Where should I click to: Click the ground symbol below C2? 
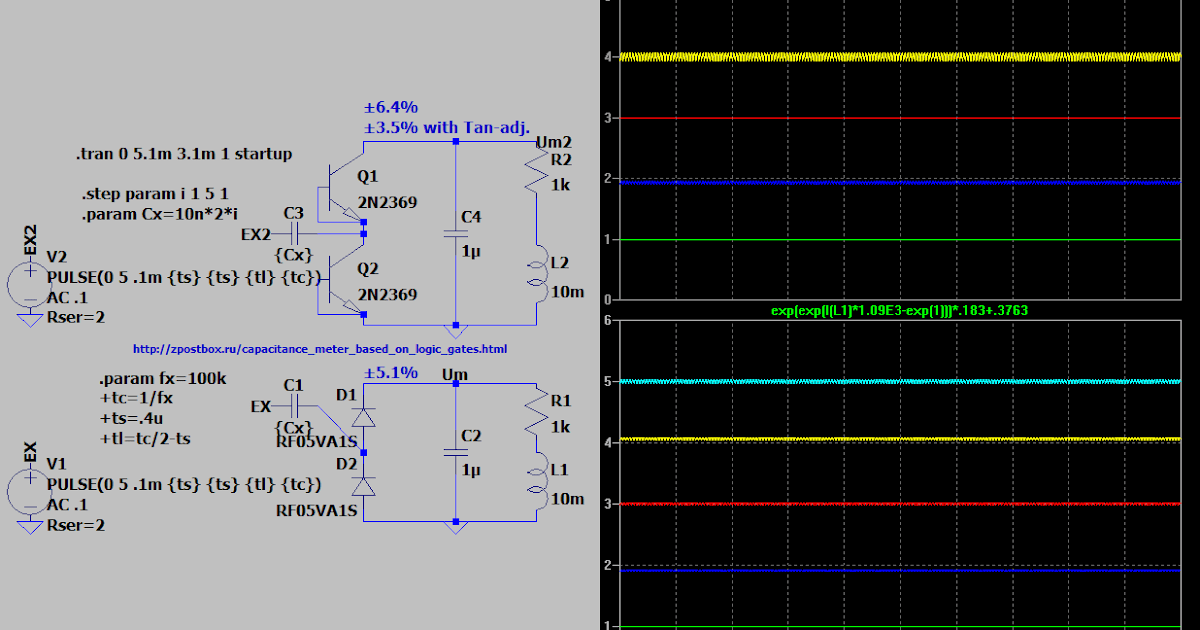click(x=458, y=525)
